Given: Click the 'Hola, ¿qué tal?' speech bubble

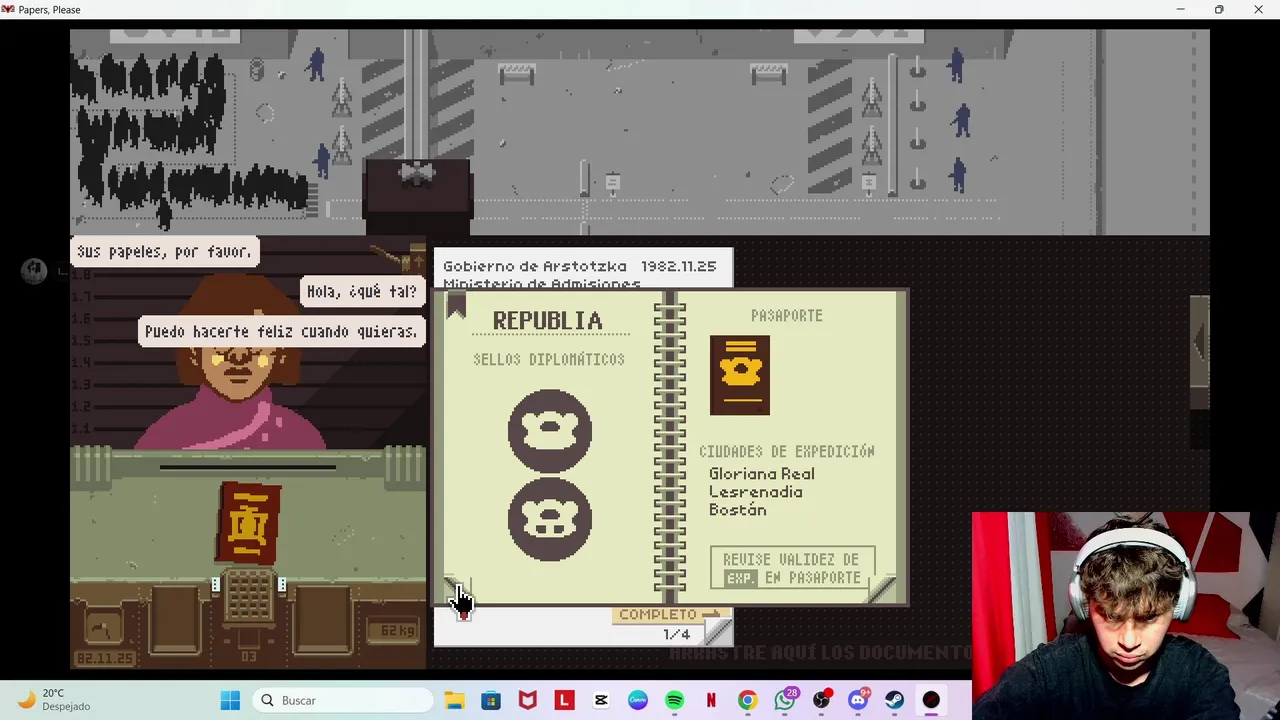Looking at the screenshot, I should coord(361,291).
